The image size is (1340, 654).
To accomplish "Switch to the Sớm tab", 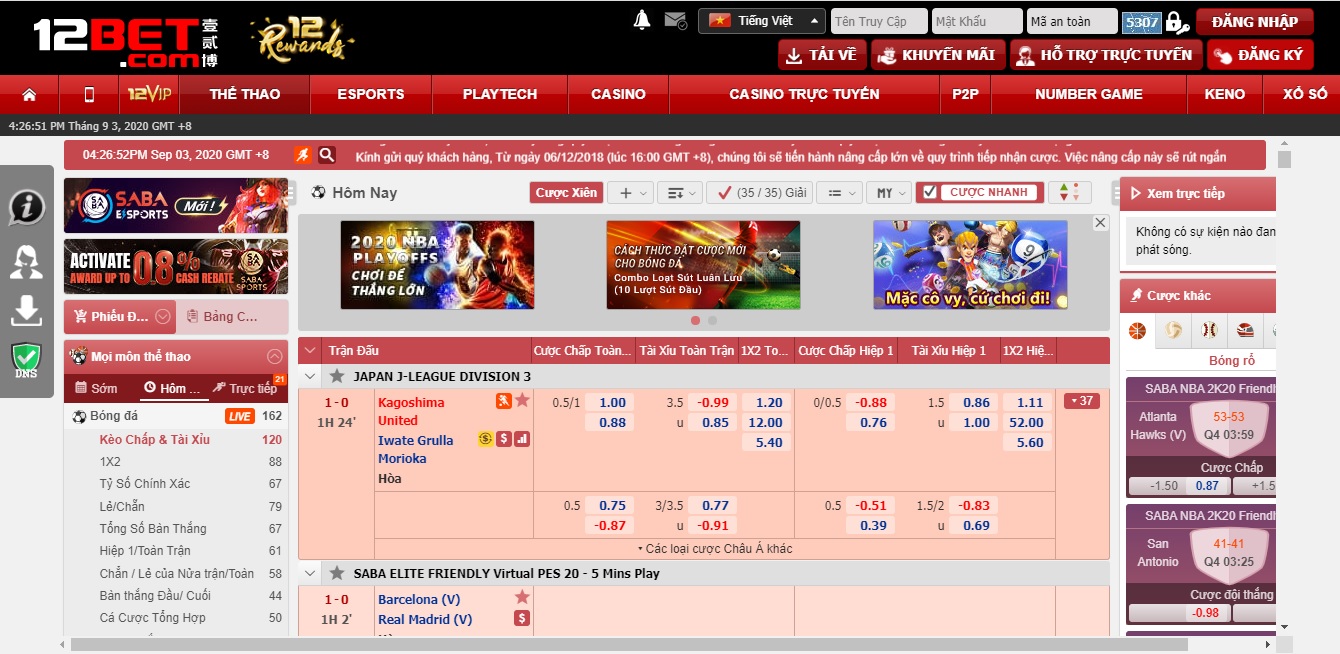I will point(96,388).
